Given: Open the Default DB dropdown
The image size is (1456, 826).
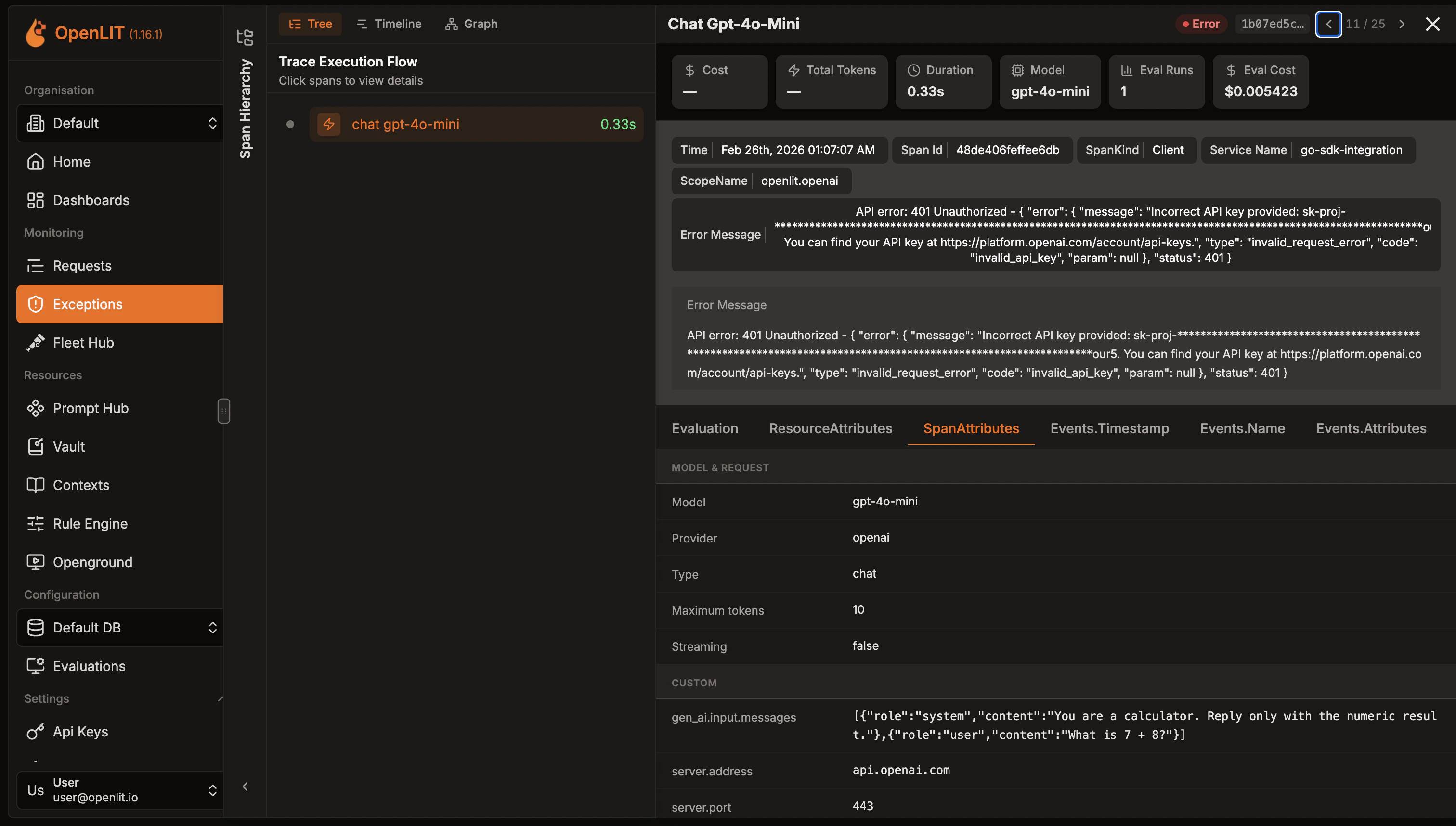Looking at the screenshot, I should tap(120, 628).
